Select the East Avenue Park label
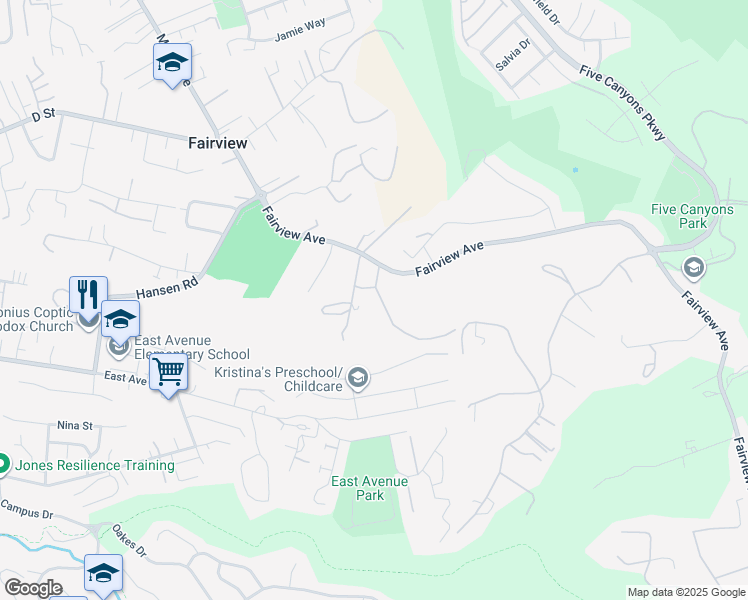This screenshot has height=600, width=748. tap(370, 488)
